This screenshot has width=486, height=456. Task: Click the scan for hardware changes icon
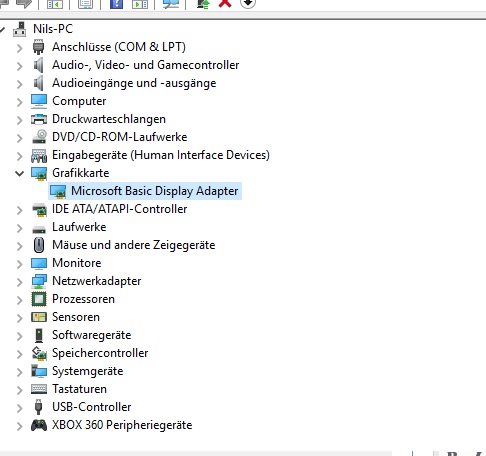[171, 3]
